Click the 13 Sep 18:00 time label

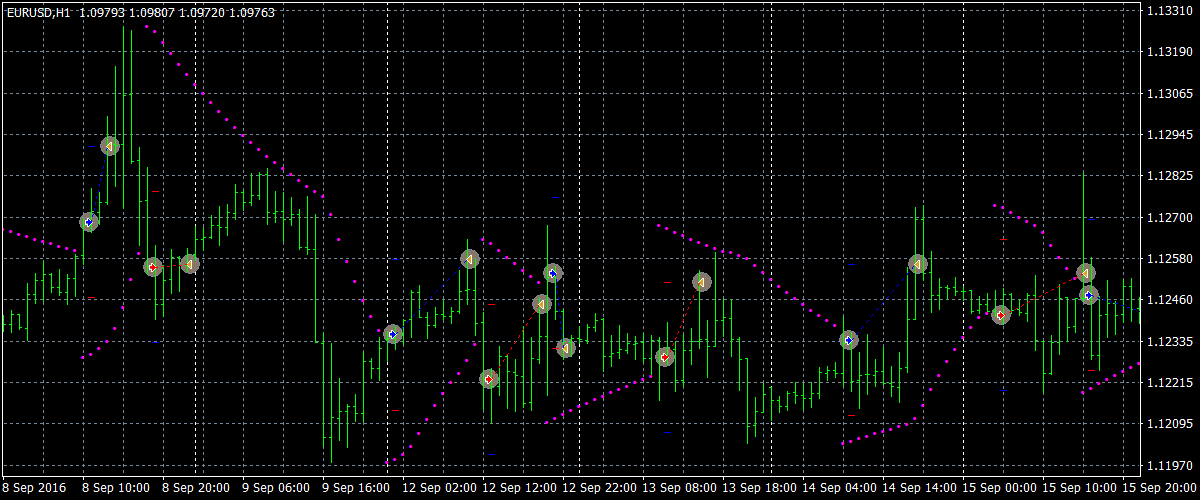(759, 489)
